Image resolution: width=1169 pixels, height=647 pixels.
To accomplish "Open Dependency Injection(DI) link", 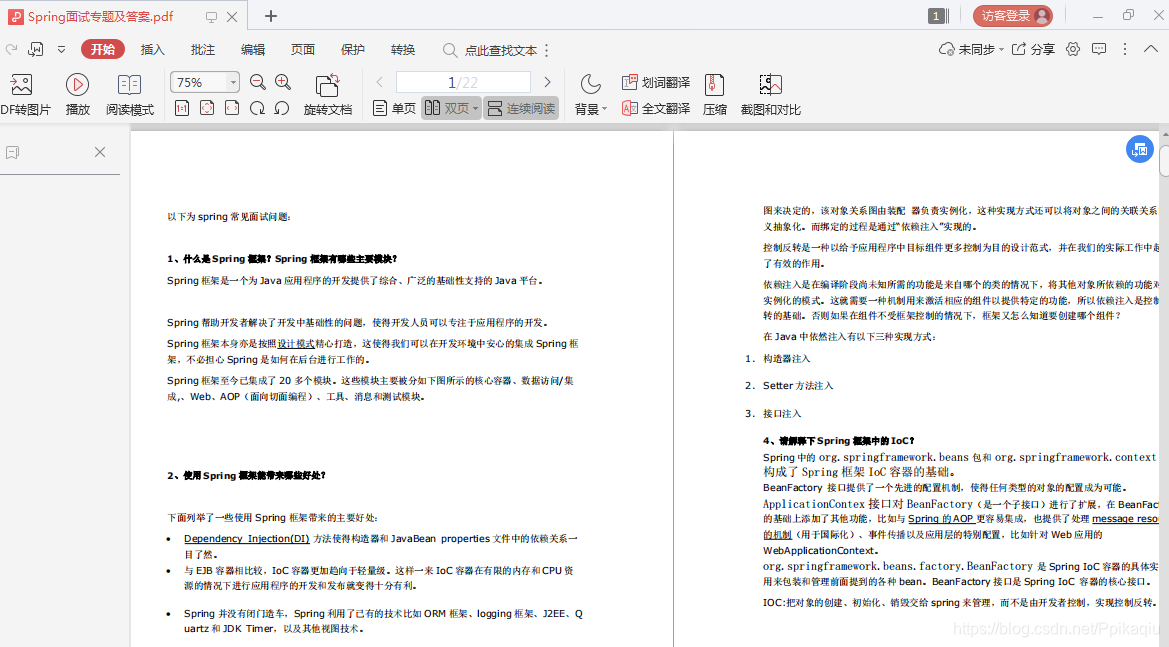I will tap(247, 538).
